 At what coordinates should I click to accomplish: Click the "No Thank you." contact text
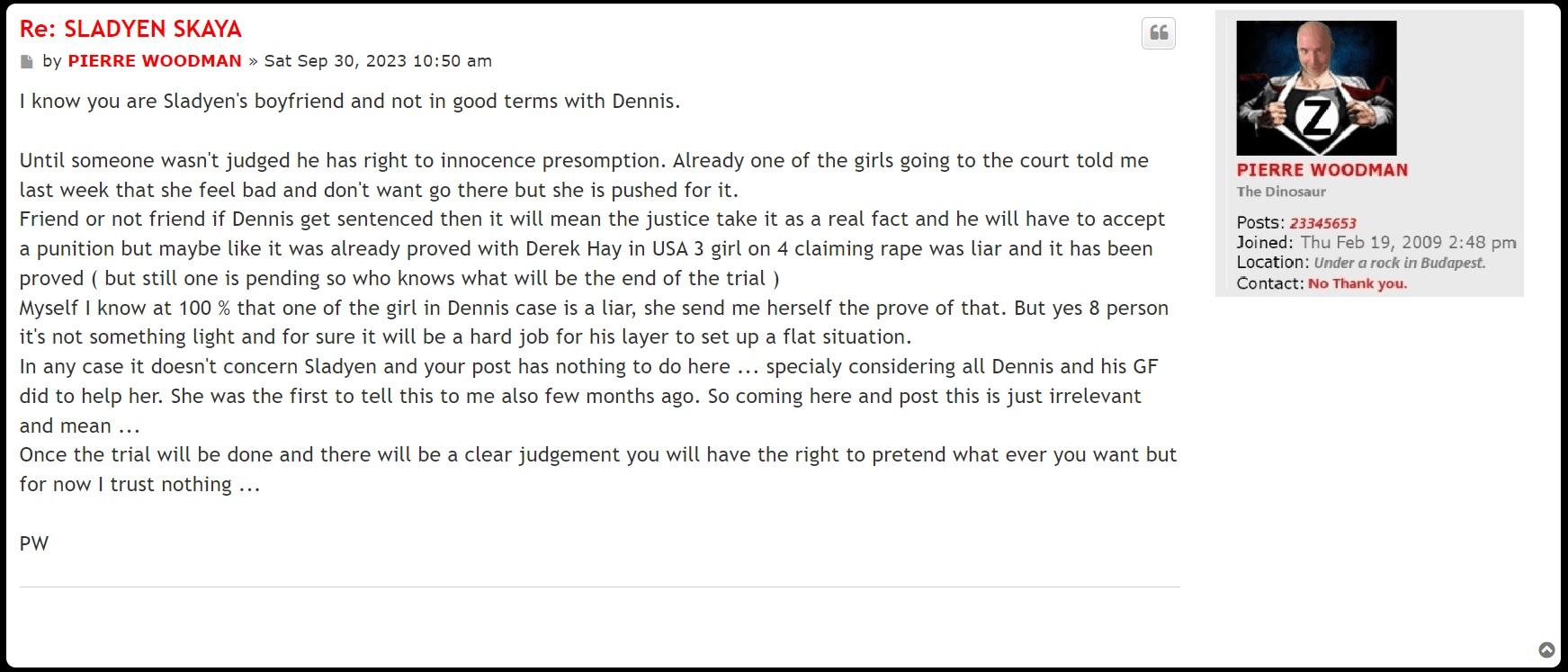1357,283
